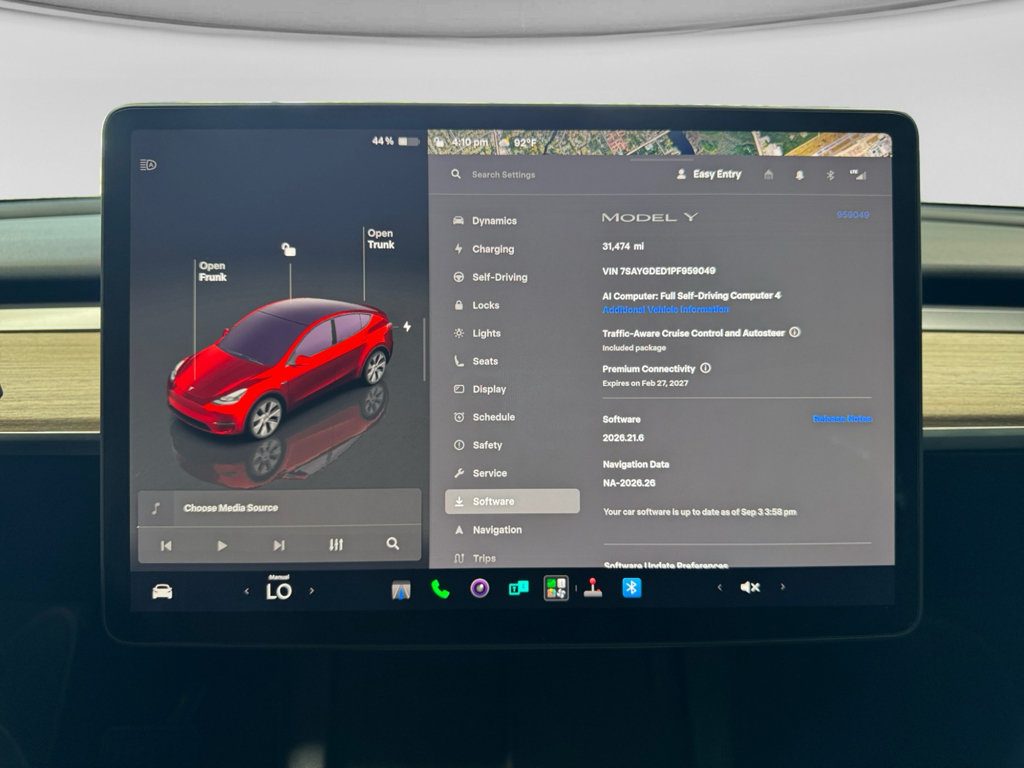Open car controls from bottom bar
1024x768 pixels.
pyautogui.click(x=162, y=592)
